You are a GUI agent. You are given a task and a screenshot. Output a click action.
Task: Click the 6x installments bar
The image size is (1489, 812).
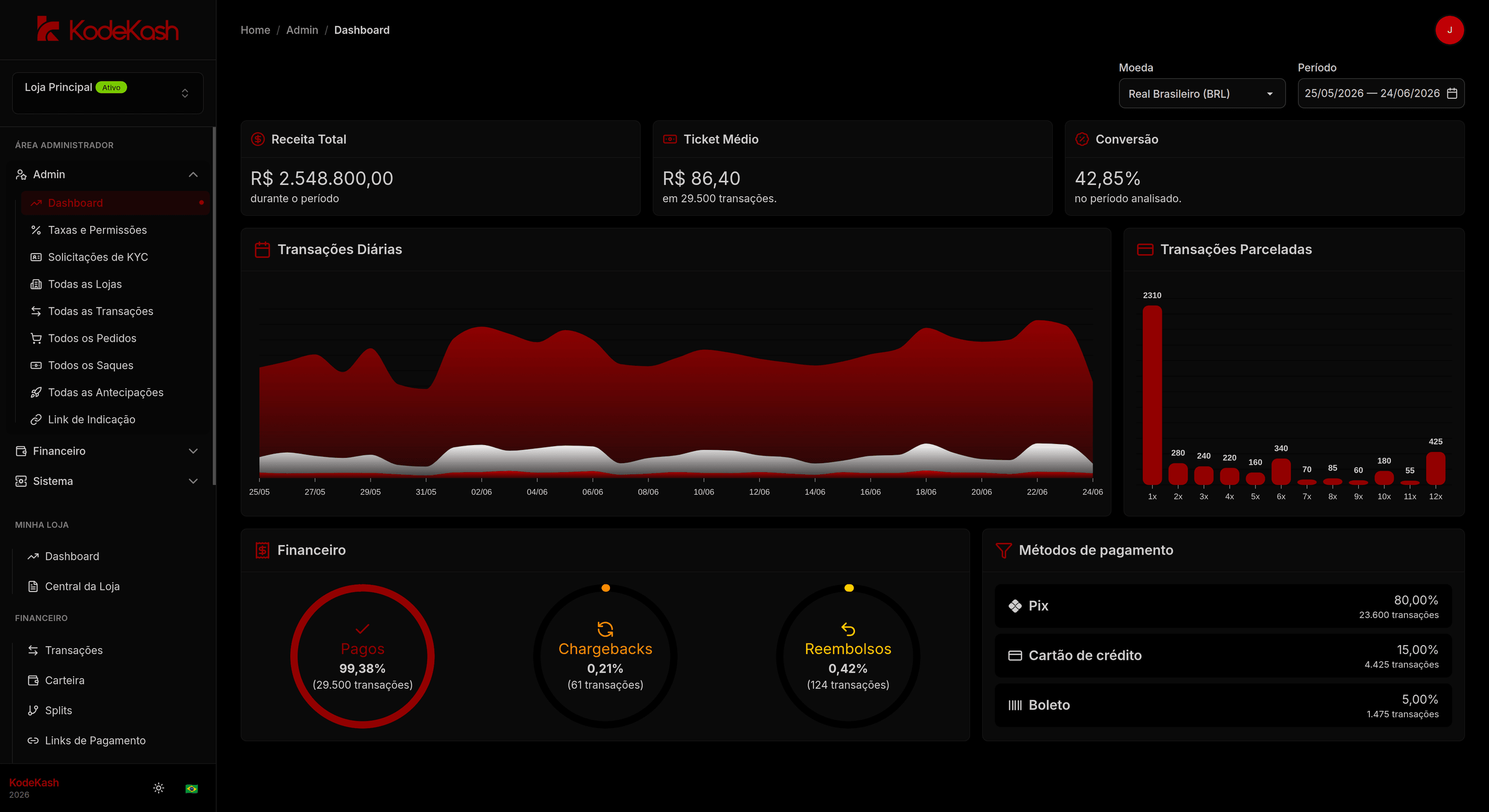[x=1281, y=472]
